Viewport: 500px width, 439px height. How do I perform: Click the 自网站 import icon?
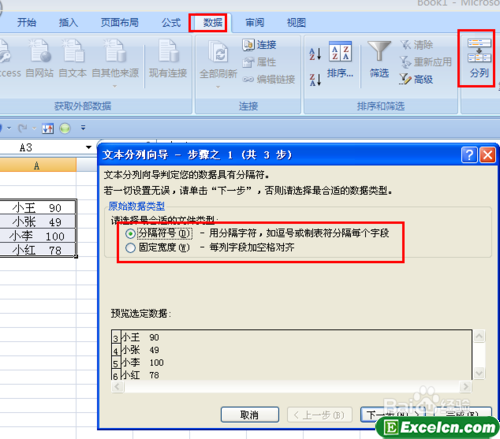[x=40, y=58]
